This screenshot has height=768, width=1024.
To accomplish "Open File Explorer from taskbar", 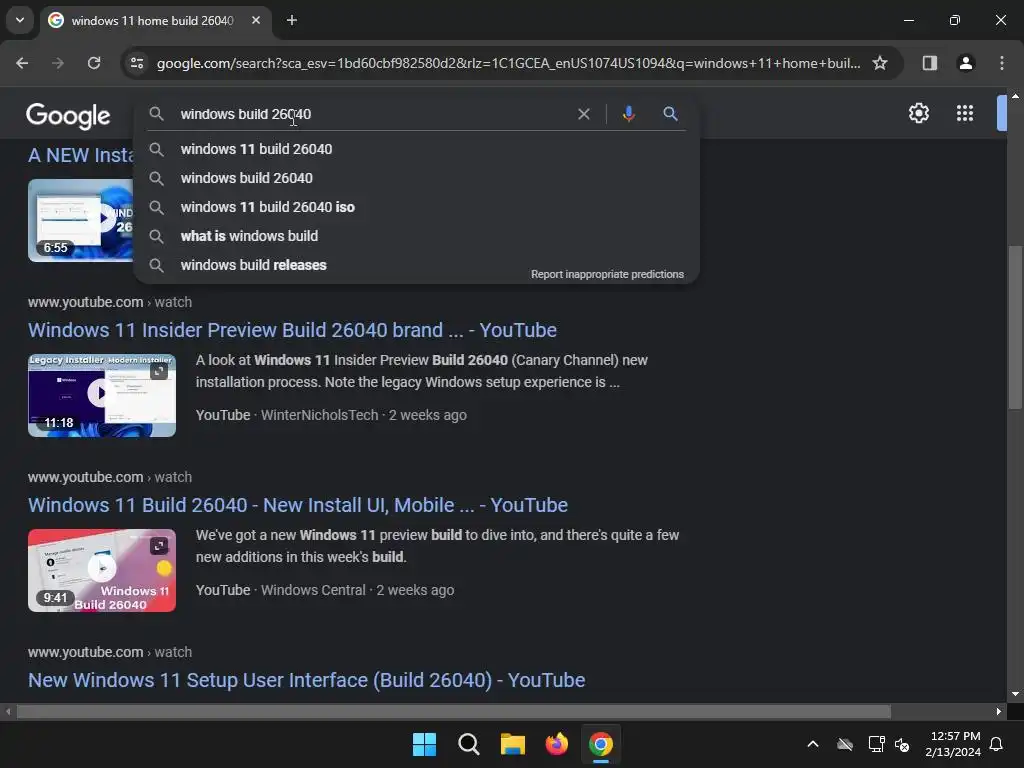I will [513, 744].
